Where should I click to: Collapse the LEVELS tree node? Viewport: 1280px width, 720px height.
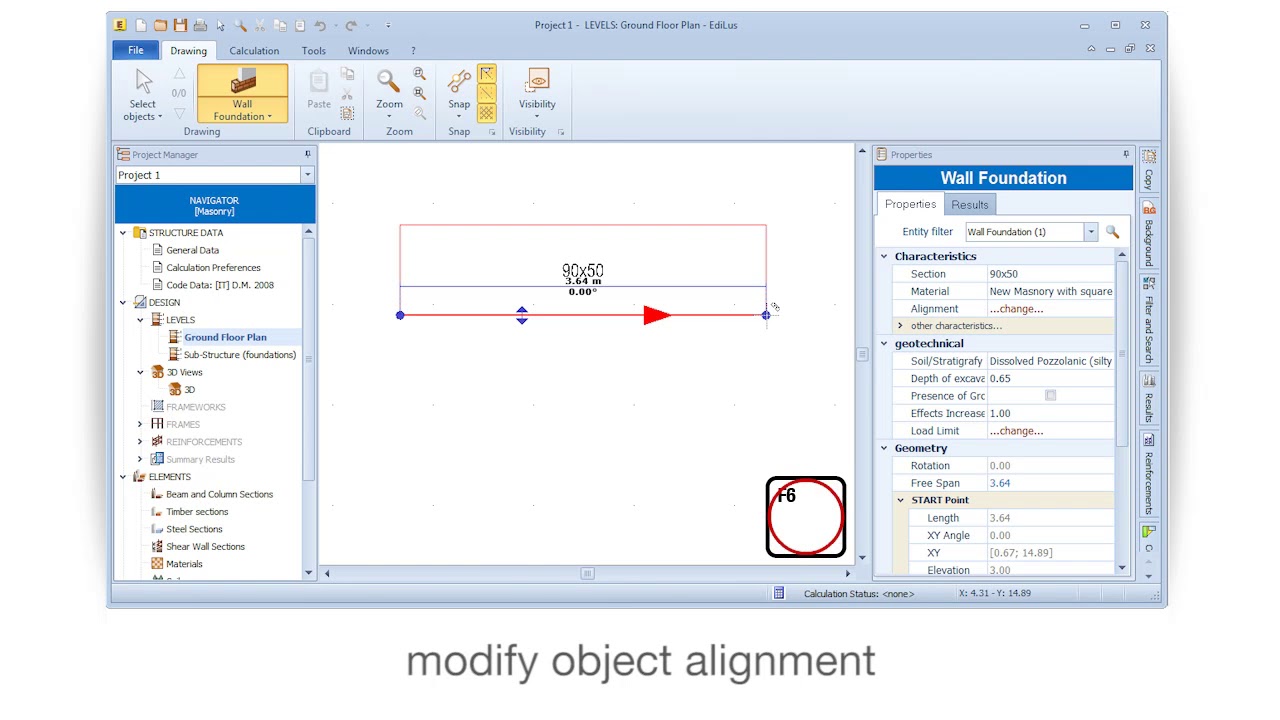click(x=141, y=320)
